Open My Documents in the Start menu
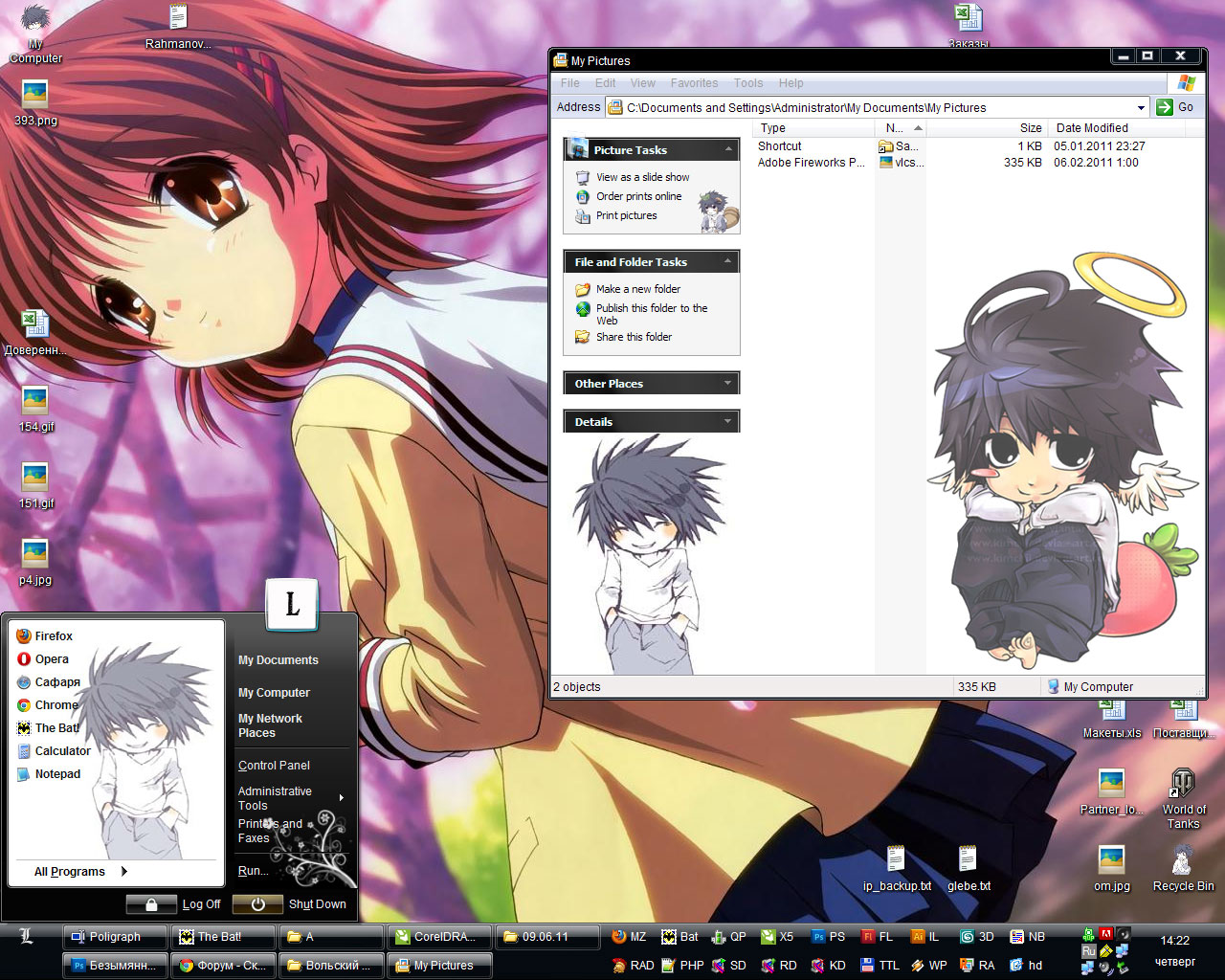 click(278, 660)
